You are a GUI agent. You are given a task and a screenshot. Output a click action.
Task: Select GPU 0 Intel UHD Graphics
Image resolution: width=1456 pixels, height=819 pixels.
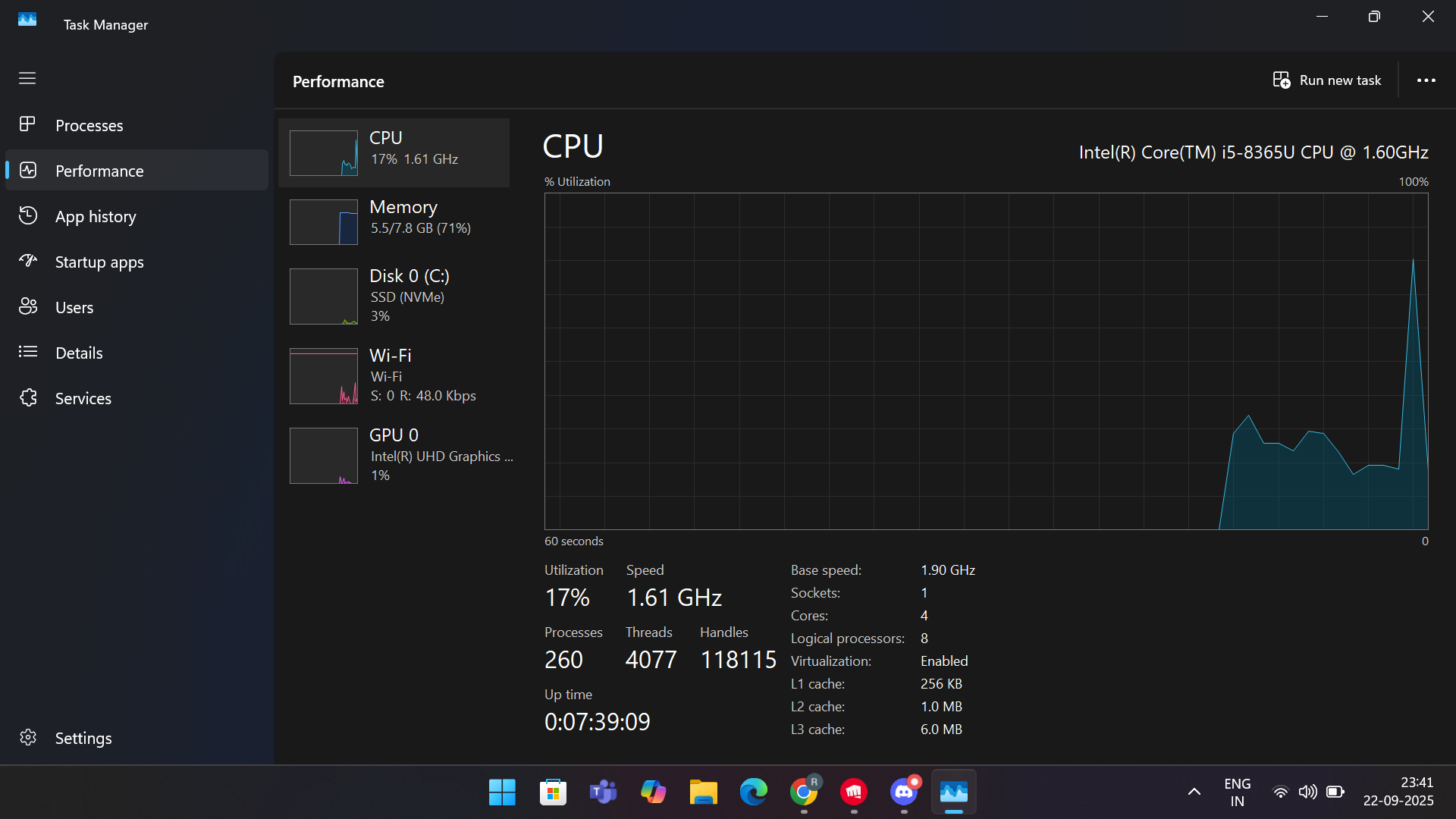click(394, 455)
